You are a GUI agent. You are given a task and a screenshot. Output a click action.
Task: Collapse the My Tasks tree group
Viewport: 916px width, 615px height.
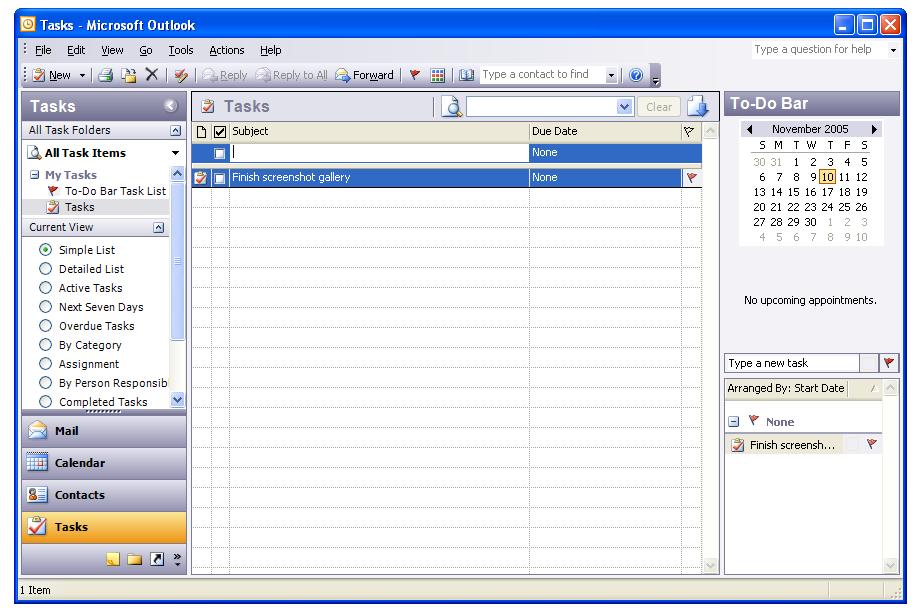click(x=34, y=175)
